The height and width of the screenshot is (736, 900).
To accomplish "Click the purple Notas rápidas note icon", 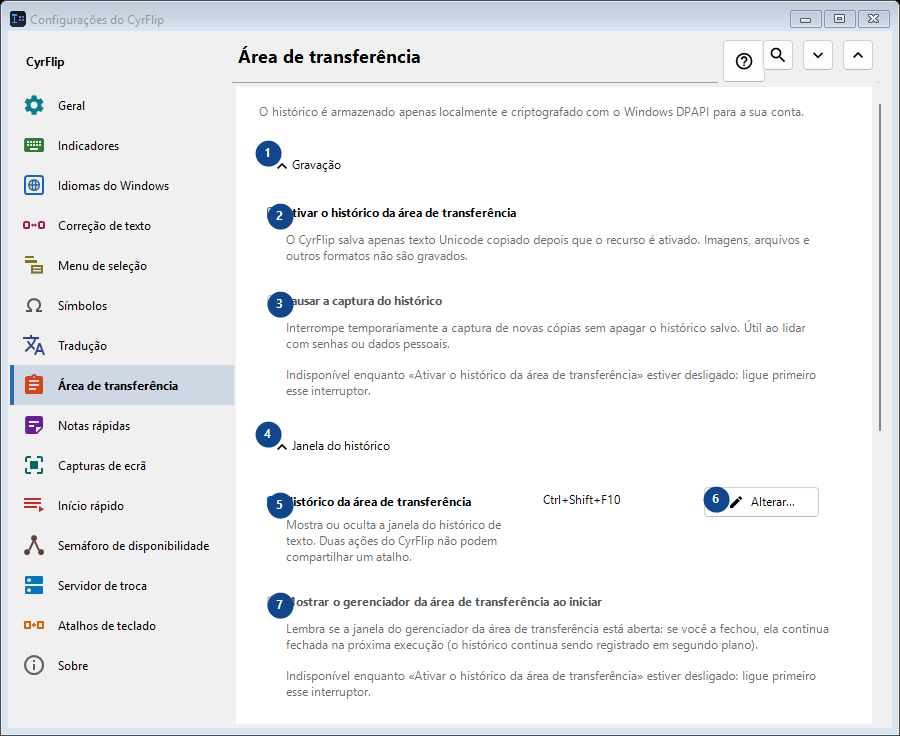I will click(34, 425).
